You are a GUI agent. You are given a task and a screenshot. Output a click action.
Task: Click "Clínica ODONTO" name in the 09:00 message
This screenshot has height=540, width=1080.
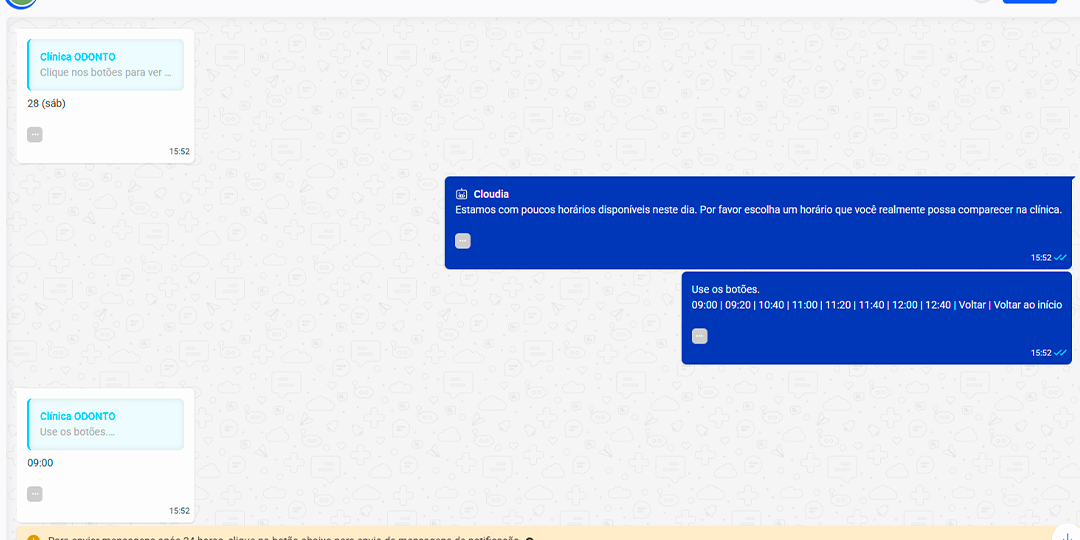[77, 416]
